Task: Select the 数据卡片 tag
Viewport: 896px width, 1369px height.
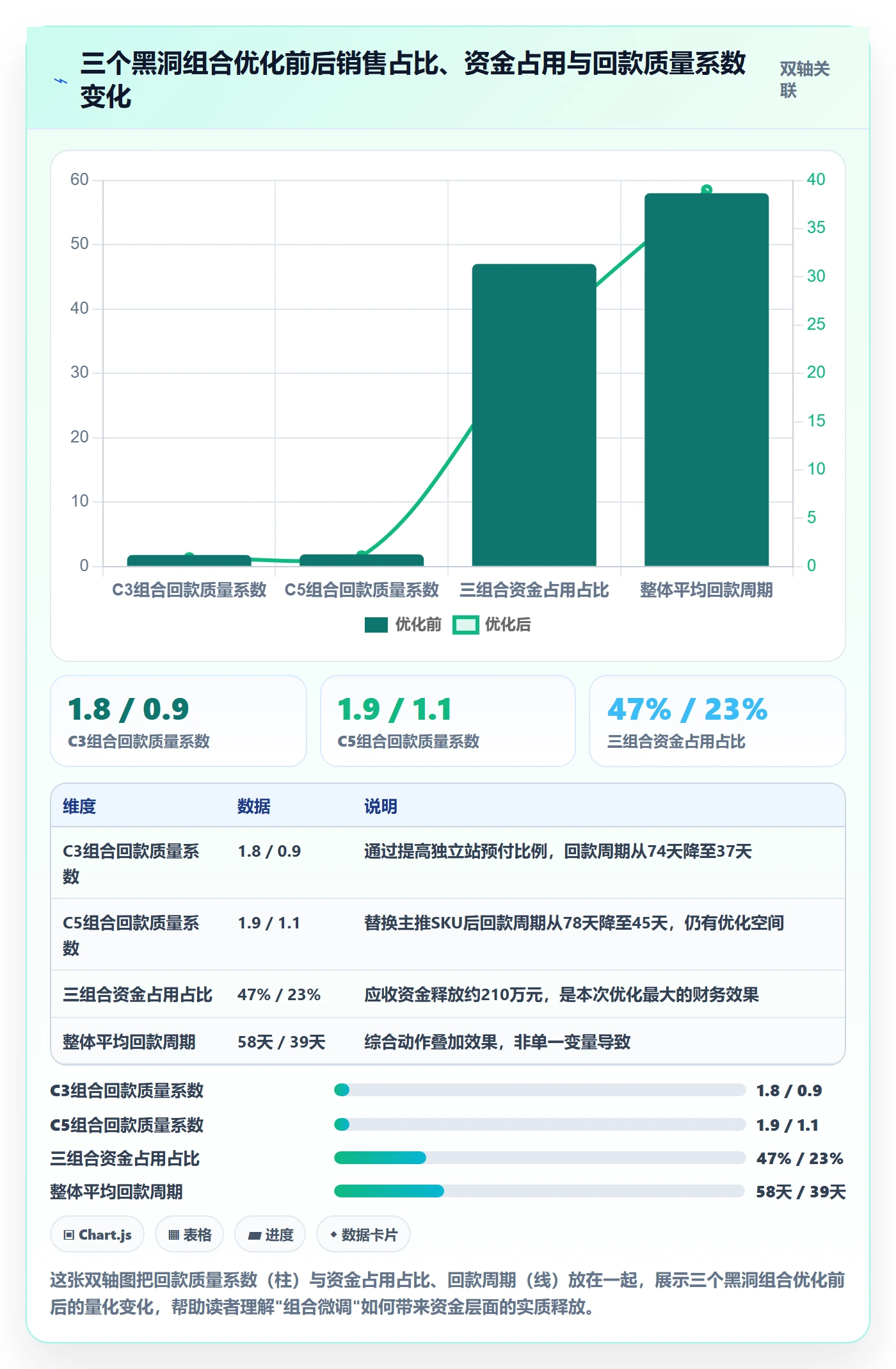Action: (364, 1235)
